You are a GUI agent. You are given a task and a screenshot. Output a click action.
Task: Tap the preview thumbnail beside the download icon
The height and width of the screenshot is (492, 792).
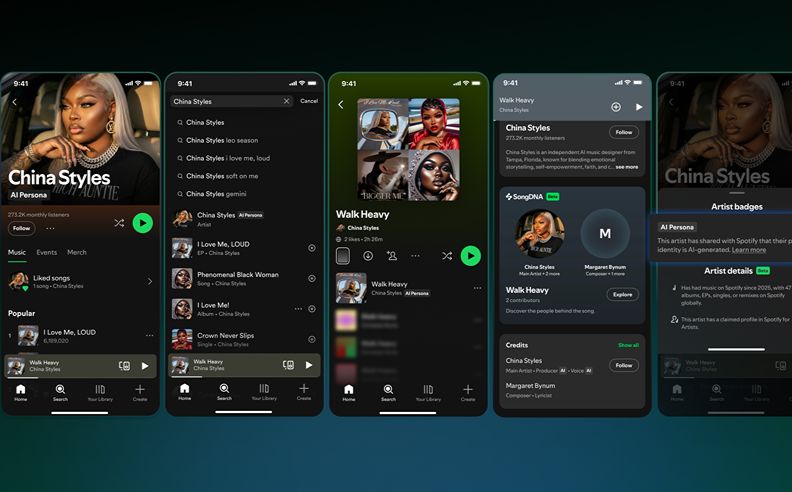coord(343,256)
